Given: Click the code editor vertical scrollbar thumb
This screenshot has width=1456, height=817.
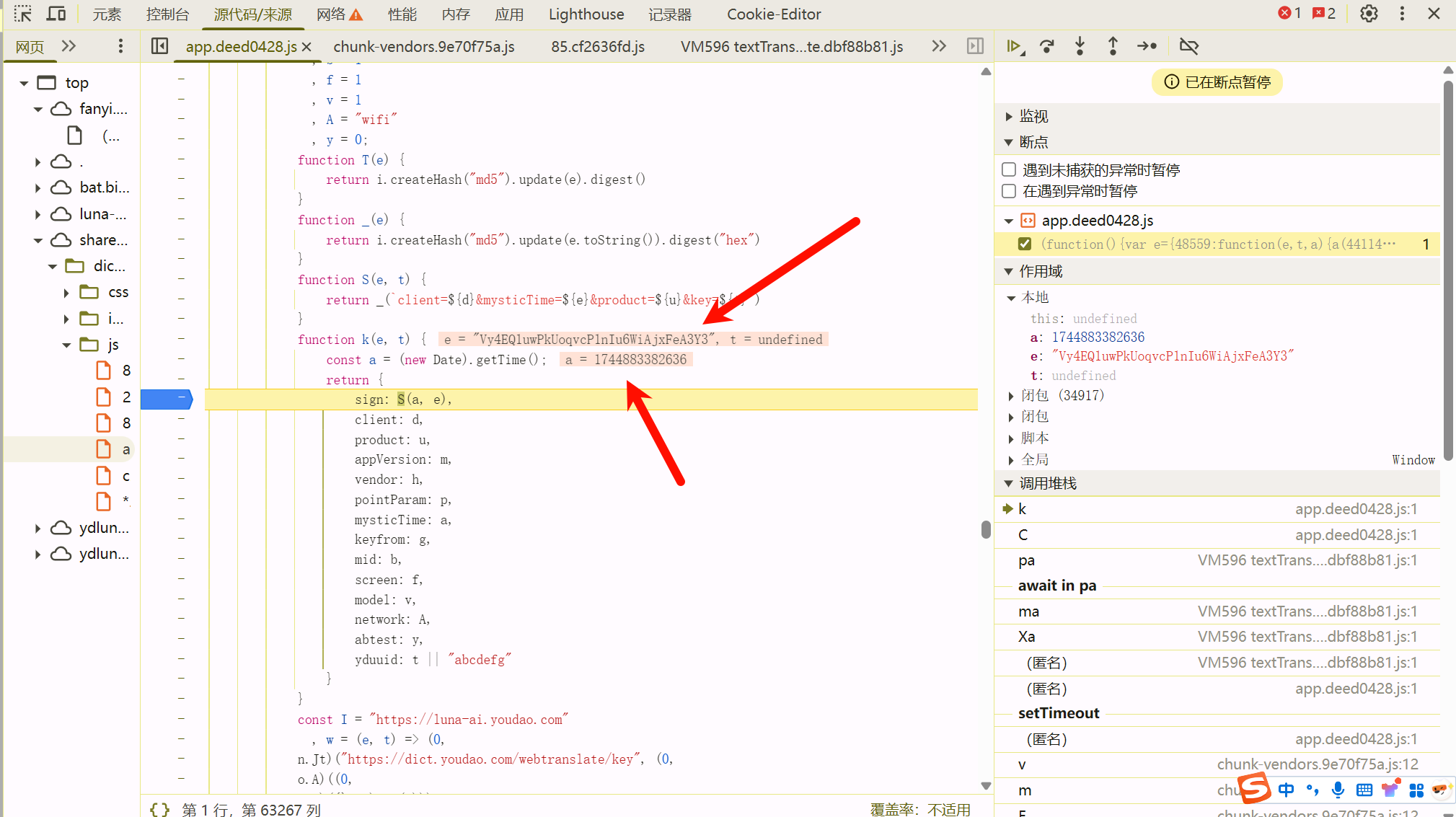Looking at the screenshot, I should click(x=986, y=529).
